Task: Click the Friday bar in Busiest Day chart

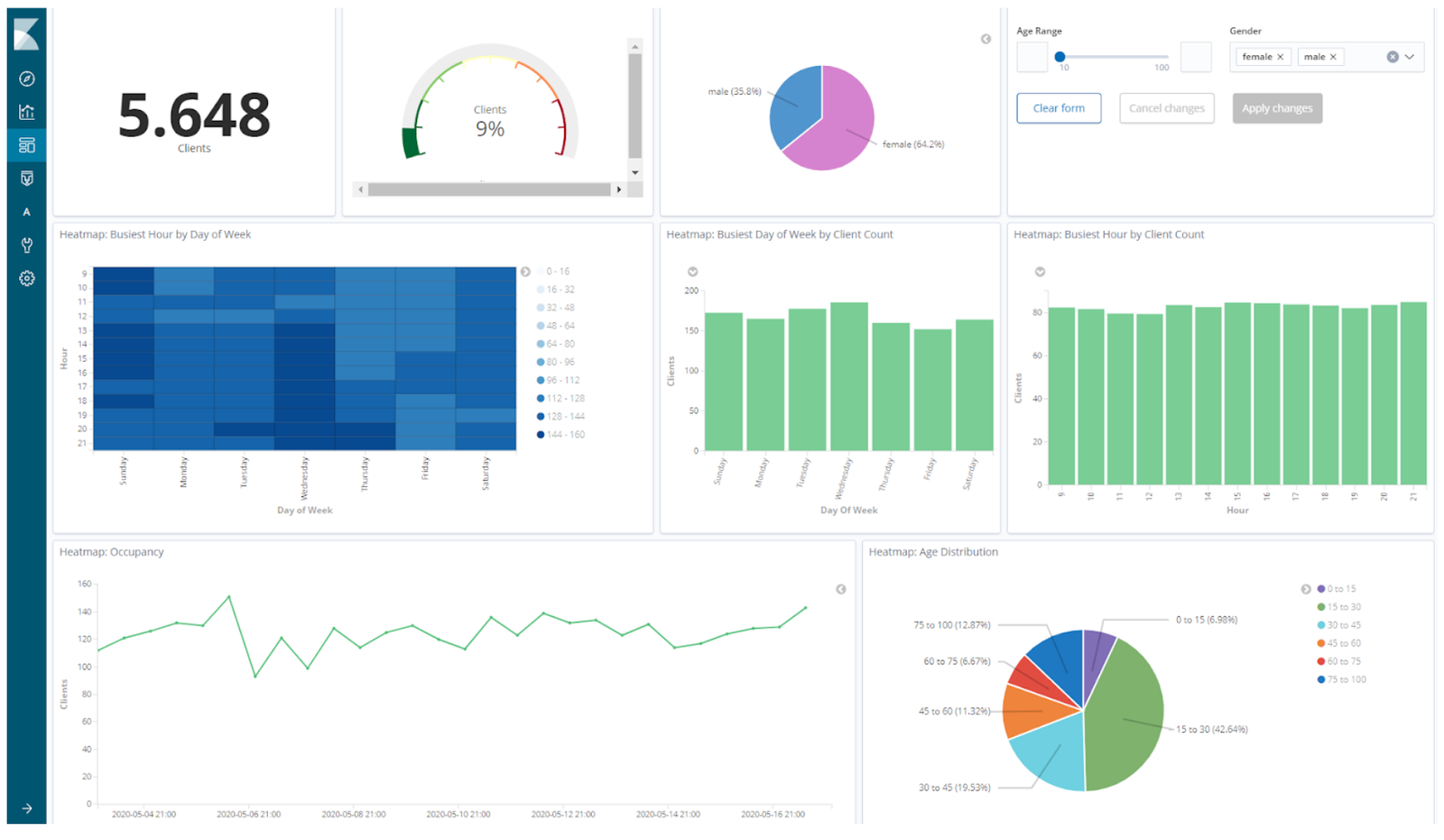Action: pyautogui.click(x=932, y=390)
